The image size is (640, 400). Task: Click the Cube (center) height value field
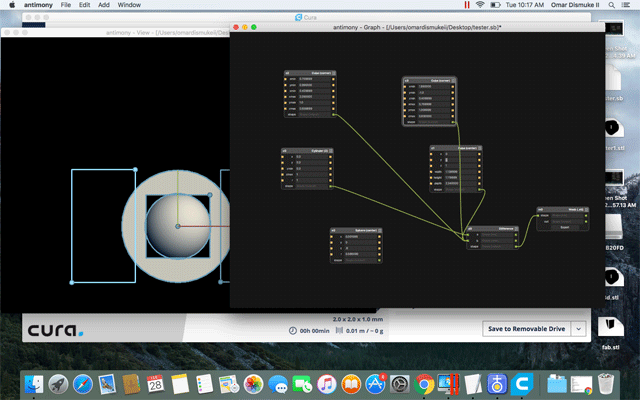[x=460, y=178]
